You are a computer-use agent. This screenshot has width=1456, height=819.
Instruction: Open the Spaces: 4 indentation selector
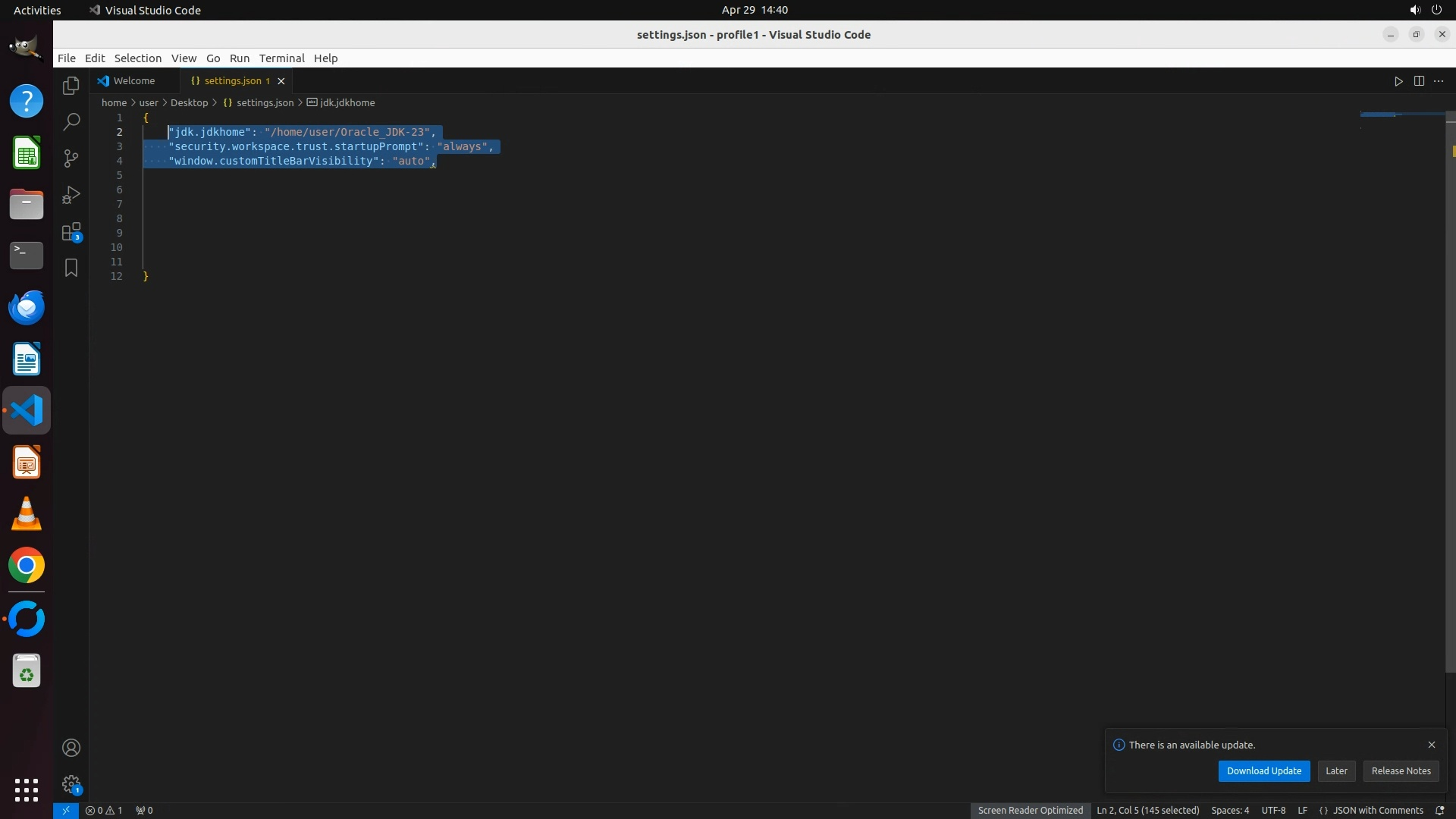click(x=1229, y=810)
